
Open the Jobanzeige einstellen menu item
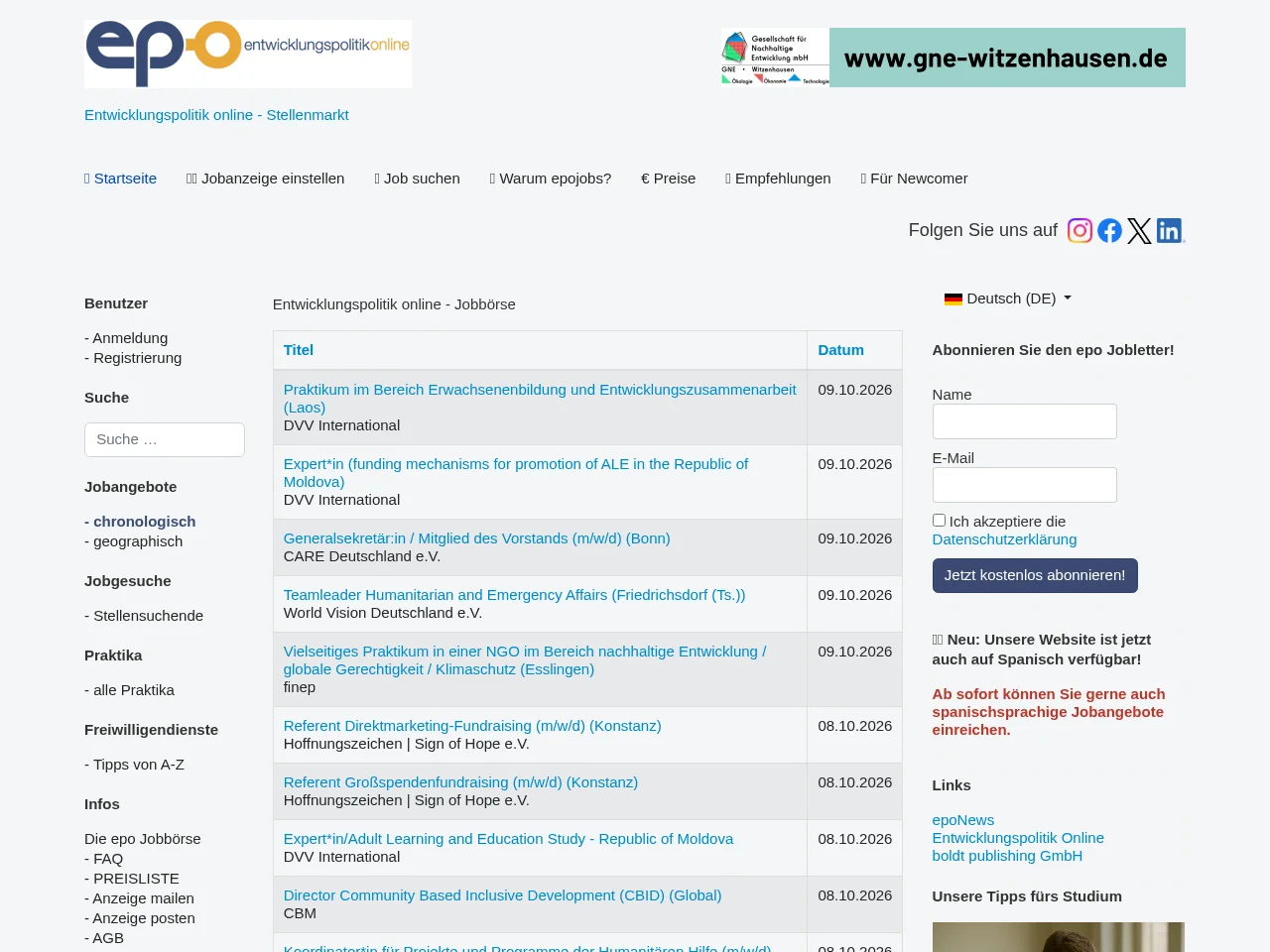[265, 178]
